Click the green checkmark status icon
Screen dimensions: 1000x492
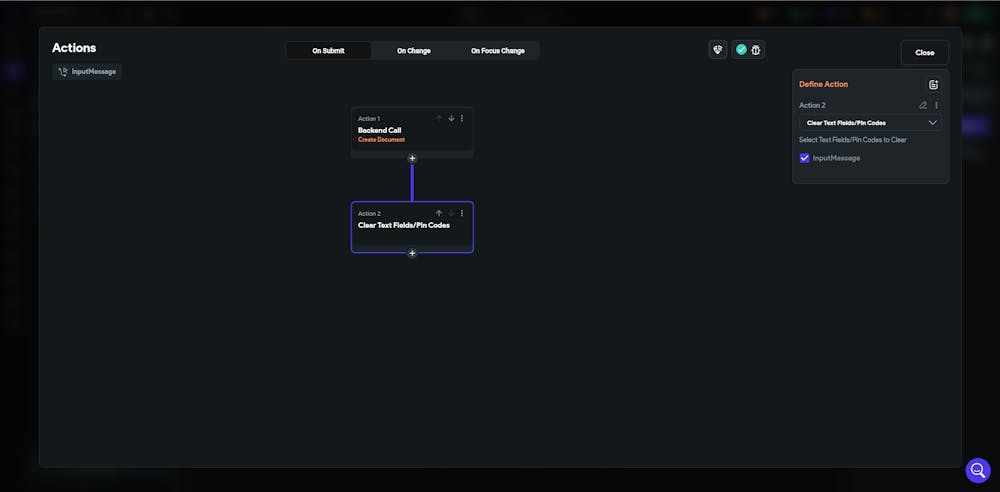pos(740,50)
